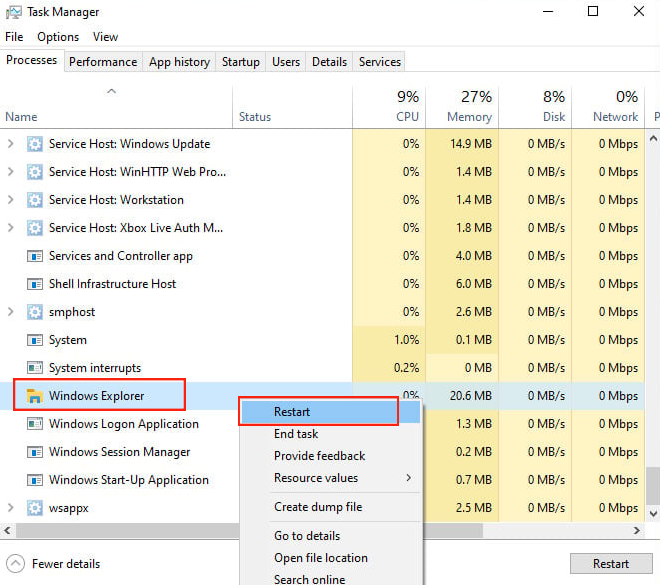Open the Options menu
This screenshot has width=660, height=585.
[58, 37]
